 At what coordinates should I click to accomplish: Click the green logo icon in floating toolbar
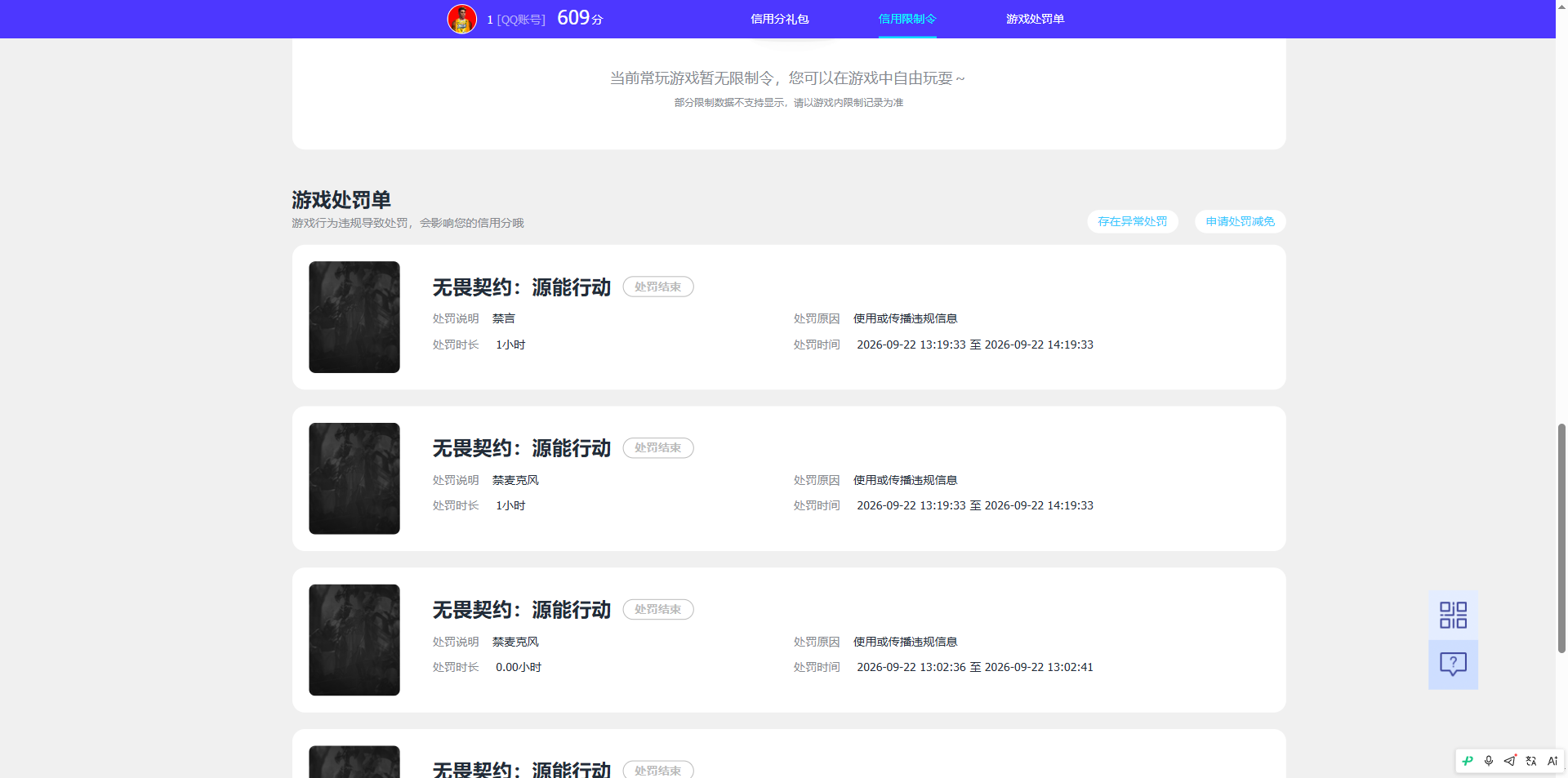1468,761
